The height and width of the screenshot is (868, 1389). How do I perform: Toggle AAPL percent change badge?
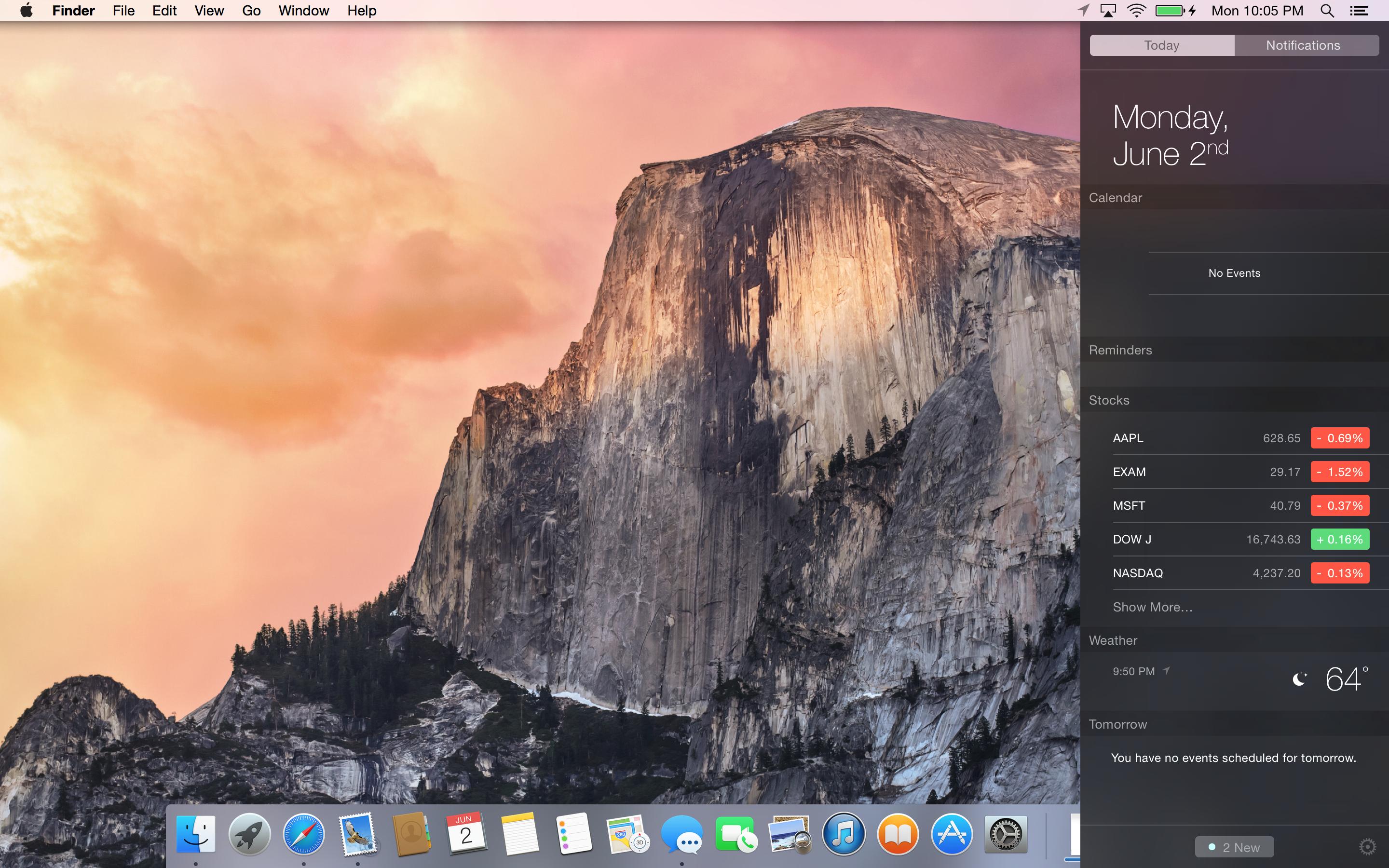(1340, 438)
